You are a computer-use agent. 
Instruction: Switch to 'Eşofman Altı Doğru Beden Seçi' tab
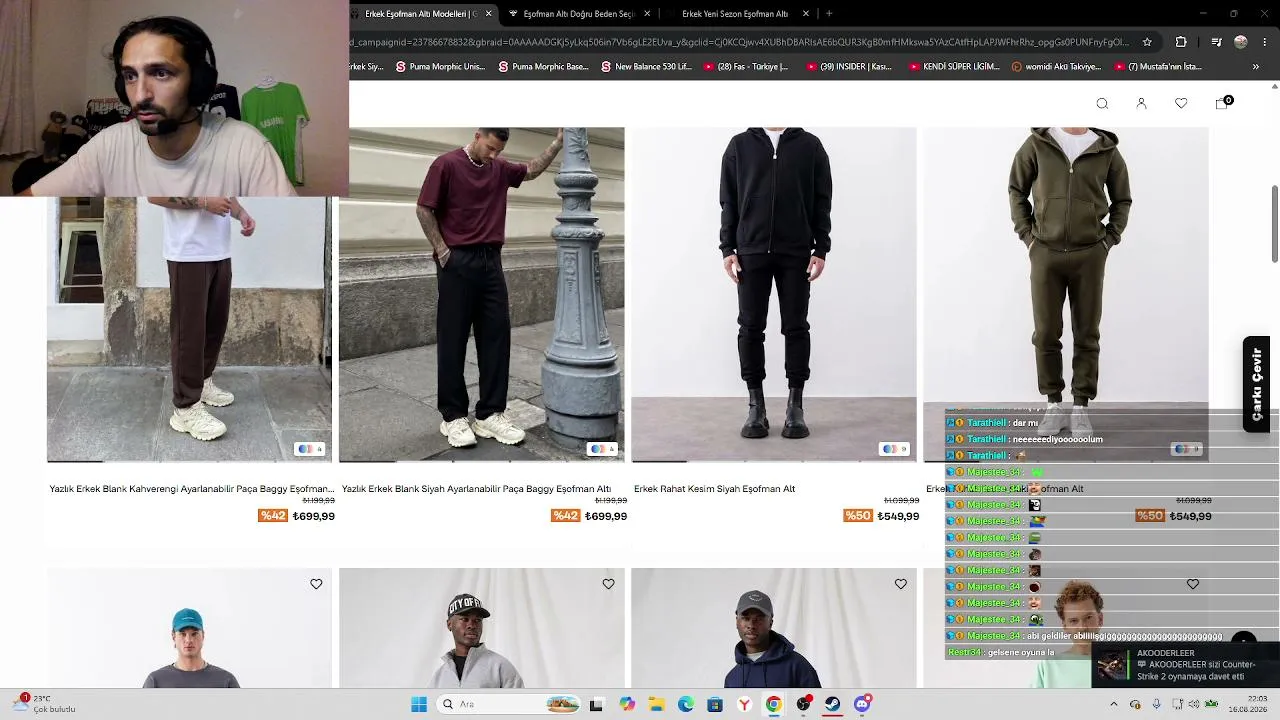579,14
